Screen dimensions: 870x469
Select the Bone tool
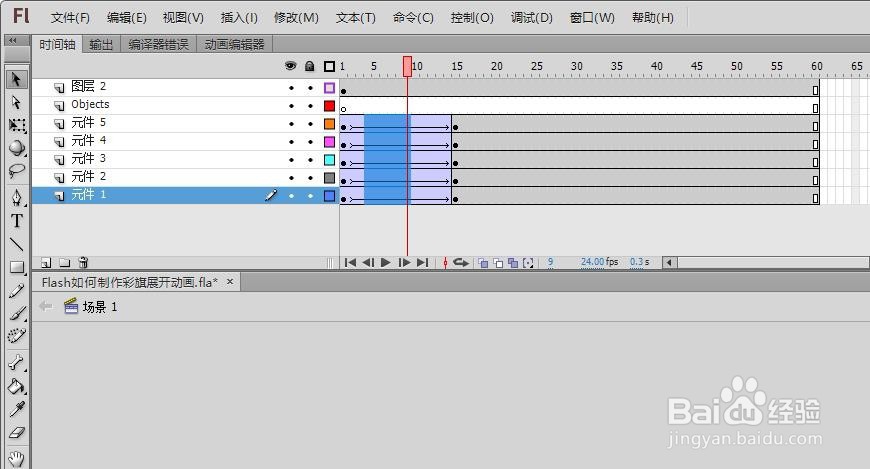click(x=17, y=362)
